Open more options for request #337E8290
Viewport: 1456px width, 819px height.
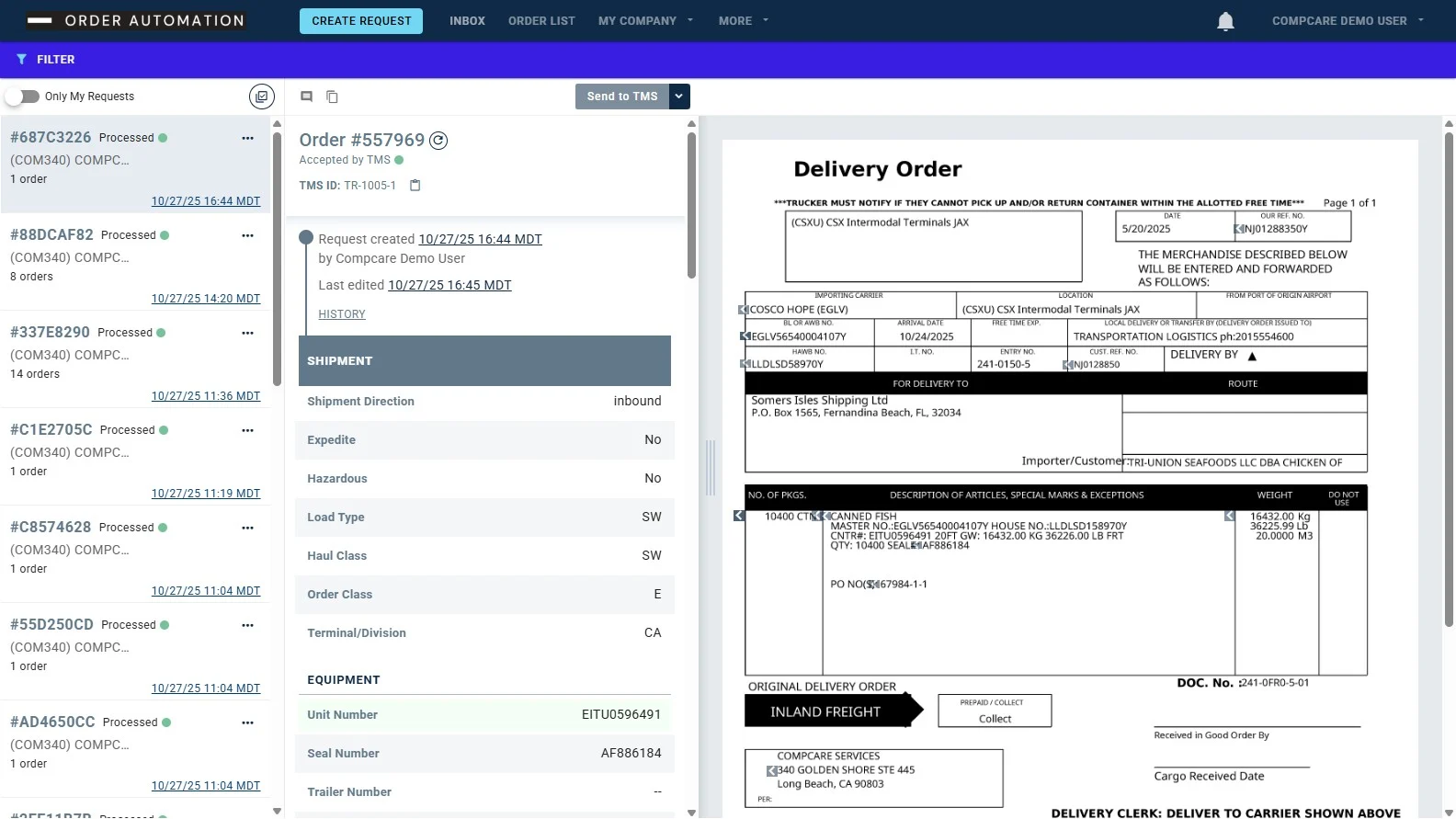tap(247, 333)
